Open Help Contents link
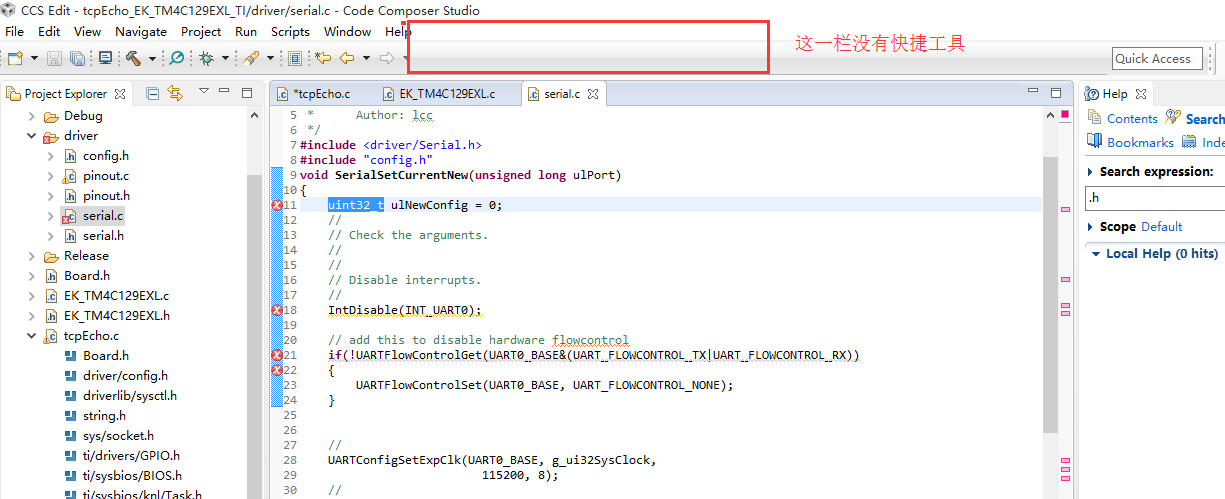 click(x=1132, y=118)
